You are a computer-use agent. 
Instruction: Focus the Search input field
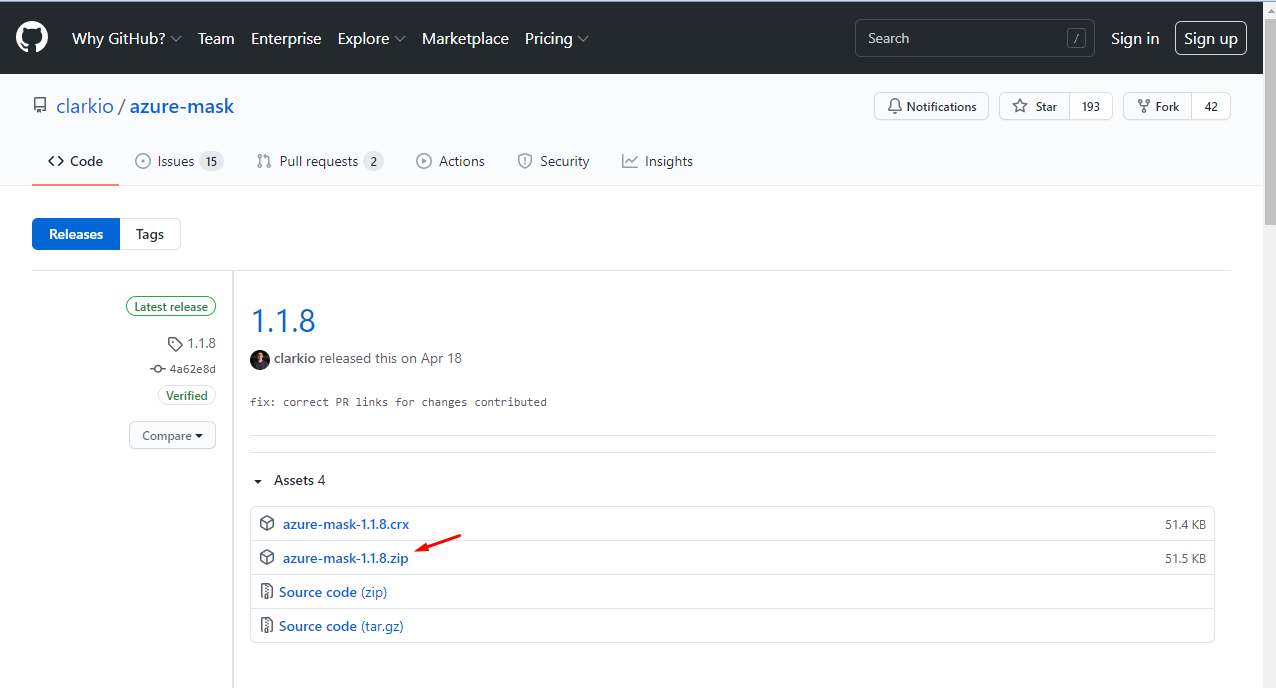coord(974,38)
